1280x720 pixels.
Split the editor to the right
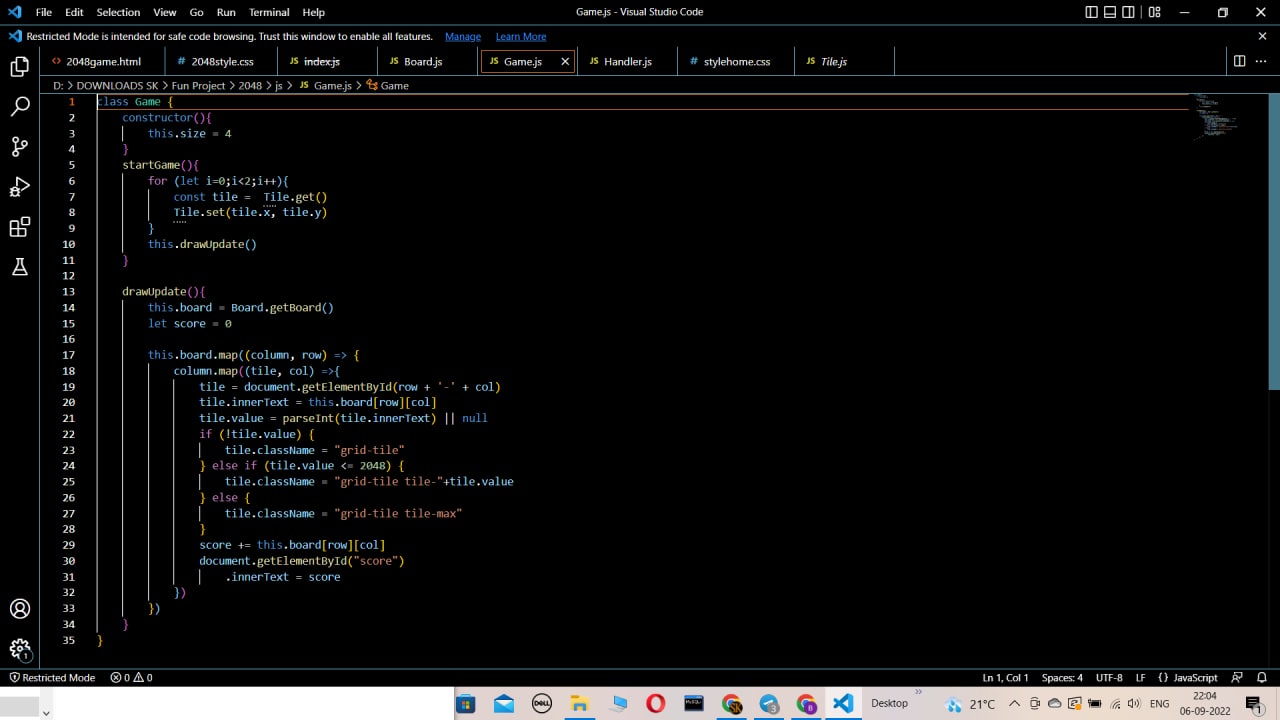[x=1239, y=61]
